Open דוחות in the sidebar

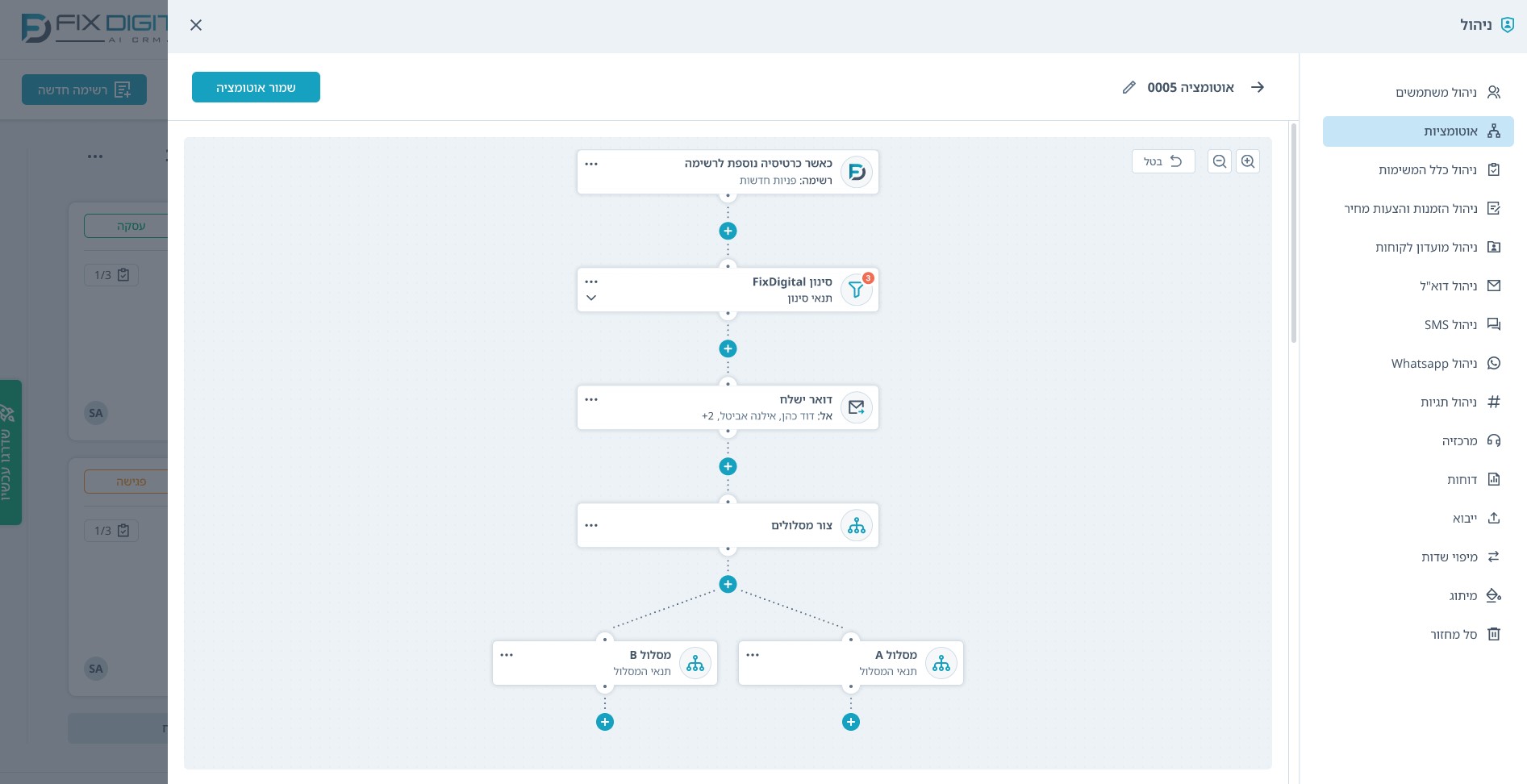click(1418, 480)
